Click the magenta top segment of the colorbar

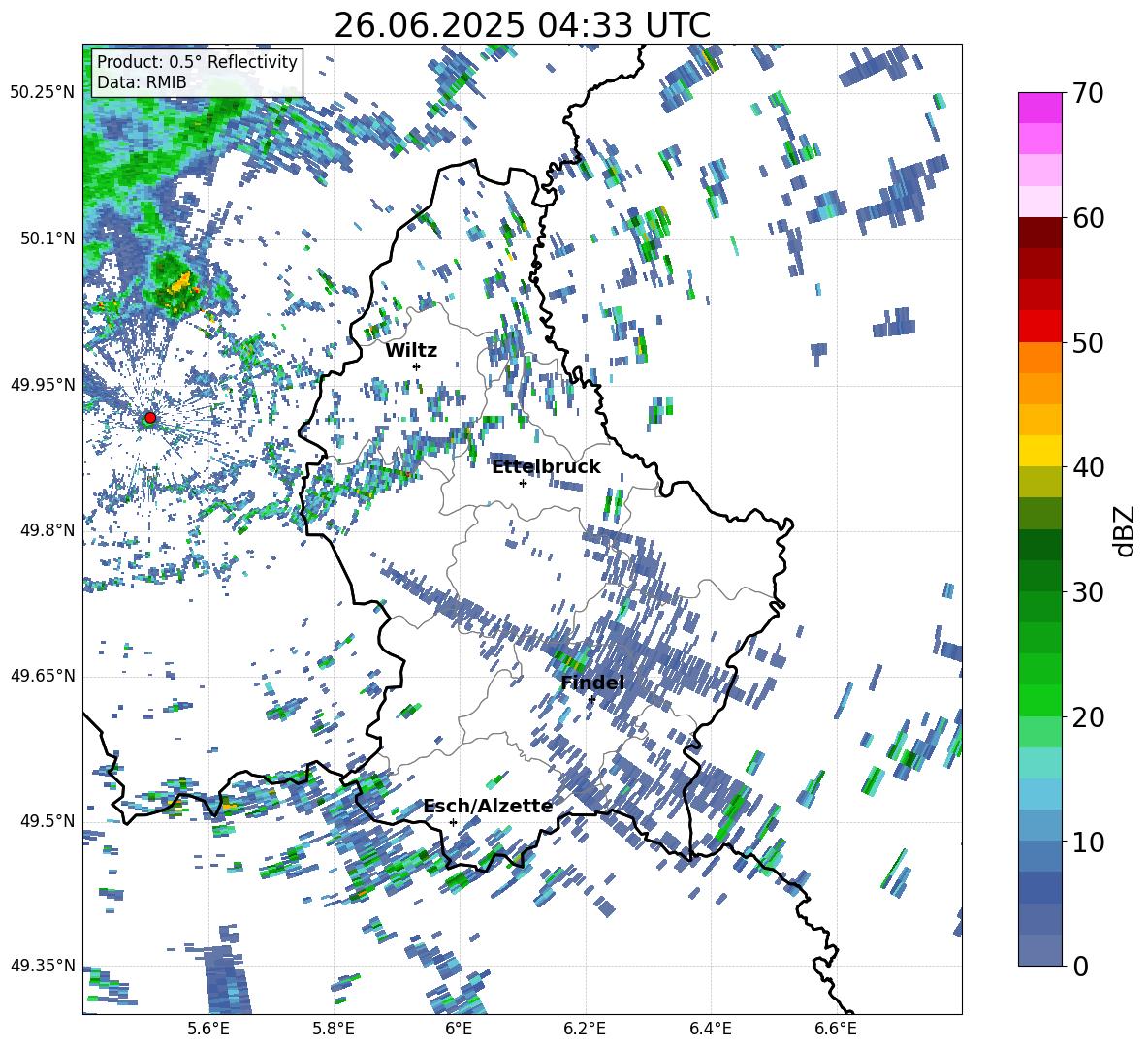click(1039, 108)
